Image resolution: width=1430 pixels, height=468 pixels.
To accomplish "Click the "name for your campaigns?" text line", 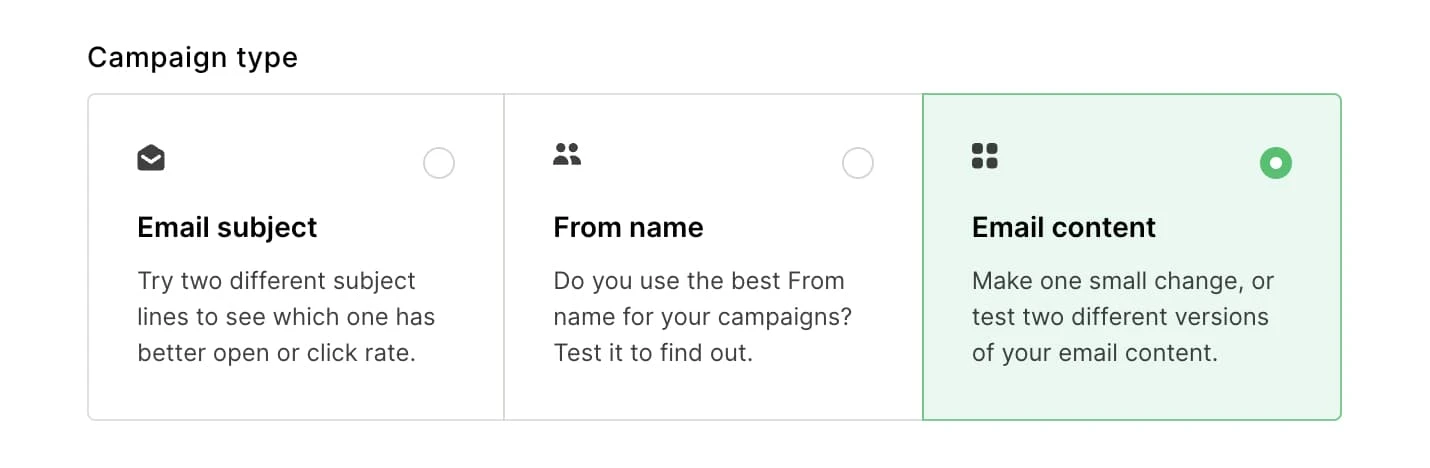I will [702, 317].
